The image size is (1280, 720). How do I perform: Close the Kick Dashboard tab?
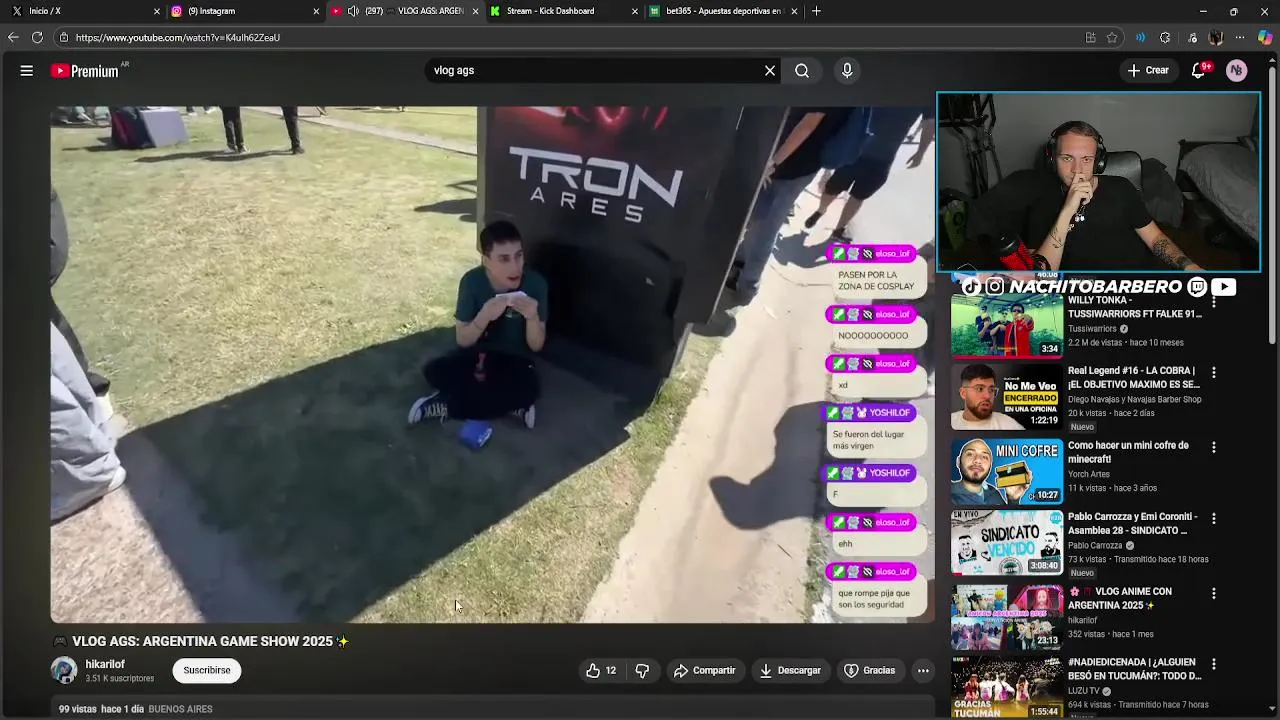tap(635, 11)
